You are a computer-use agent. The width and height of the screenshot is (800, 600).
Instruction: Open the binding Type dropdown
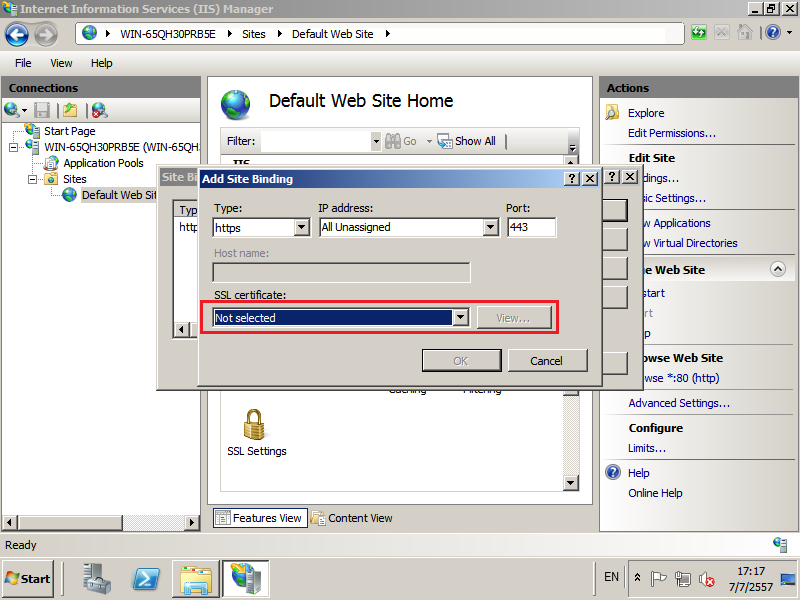pos(301,228)
